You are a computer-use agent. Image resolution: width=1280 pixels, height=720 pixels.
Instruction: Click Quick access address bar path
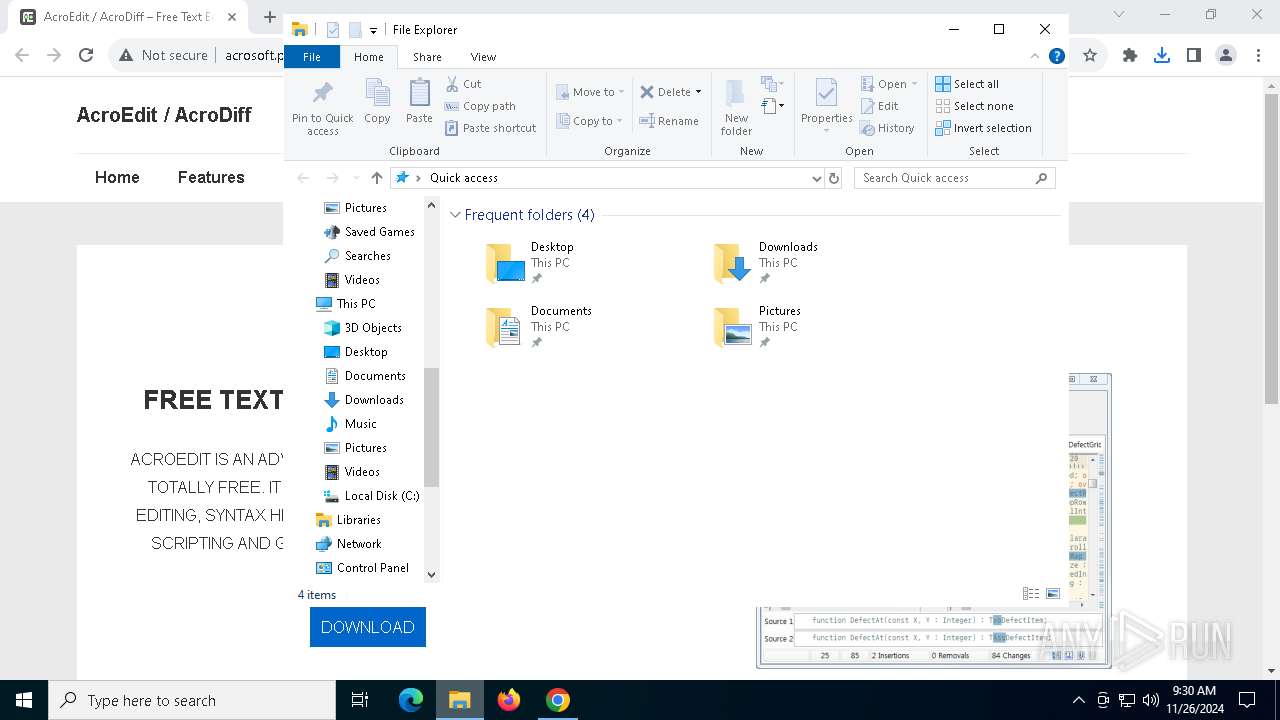[464, 178]
